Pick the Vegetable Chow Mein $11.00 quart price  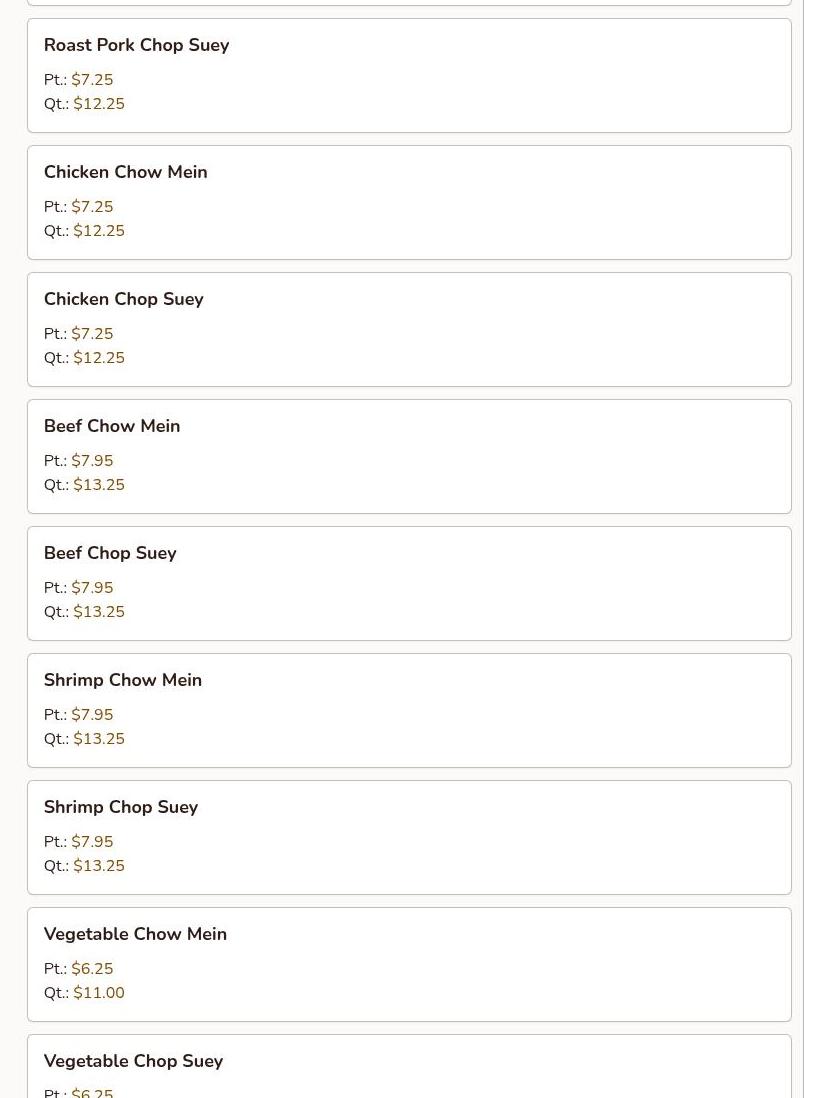[x=99, y=992]
